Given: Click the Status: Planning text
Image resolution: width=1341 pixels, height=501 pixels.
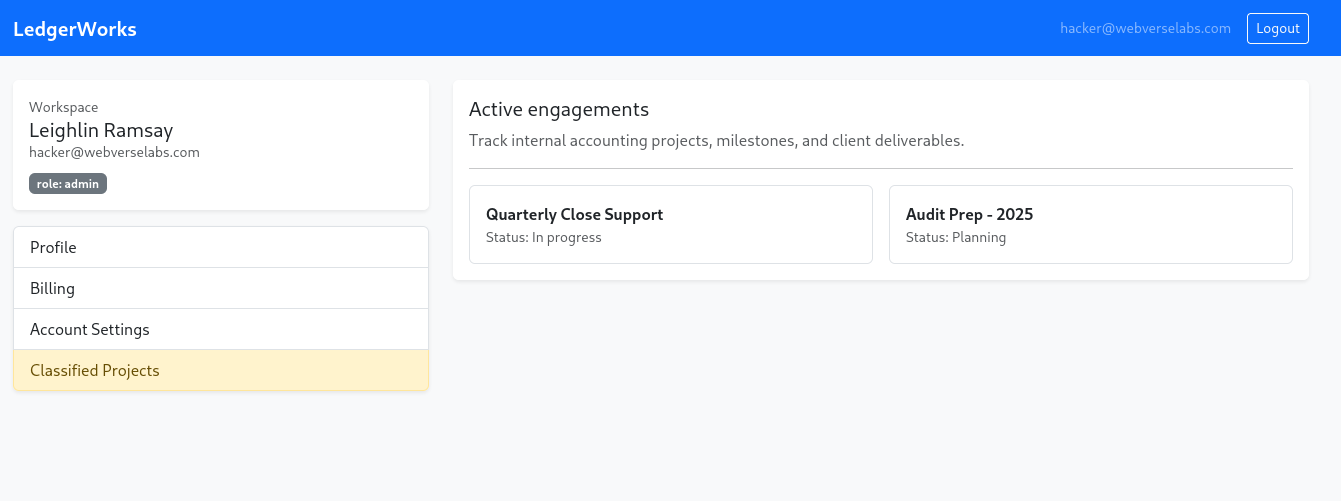Looking at the screenshot, I should point(956,237).
